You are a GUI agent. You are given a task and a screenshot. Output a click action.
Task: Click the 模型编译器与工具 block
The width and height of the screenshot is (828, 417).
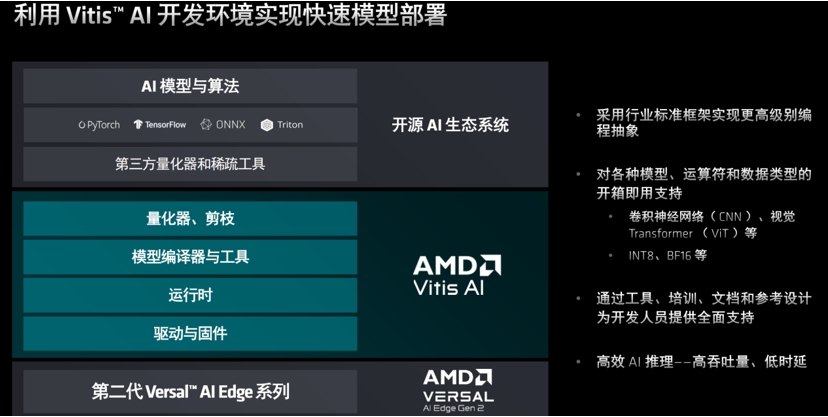190,257
